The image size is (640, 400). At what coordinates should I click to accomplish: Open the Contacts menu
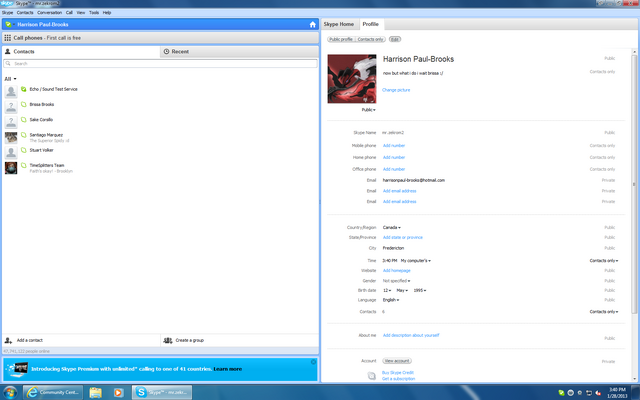25,13
